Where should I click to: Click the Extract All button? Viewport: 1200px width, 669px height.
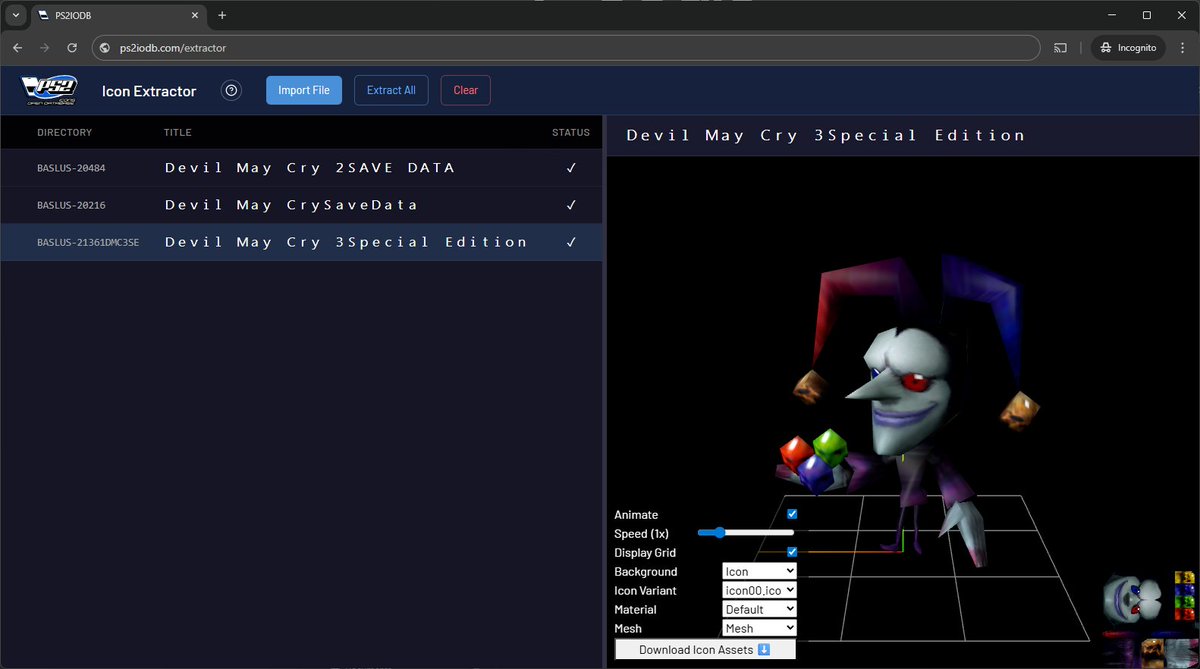point(390,89)
